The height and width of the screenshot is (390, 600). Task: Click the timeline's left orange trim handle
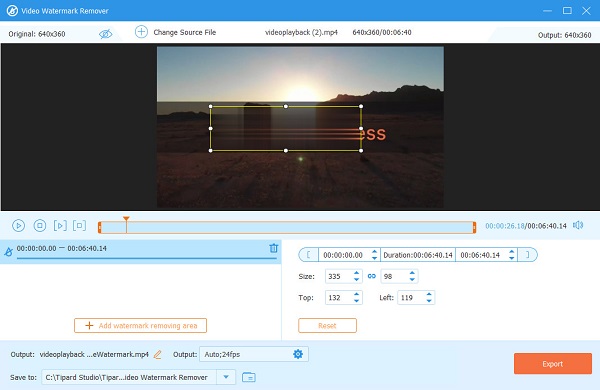tap(100, 227)
